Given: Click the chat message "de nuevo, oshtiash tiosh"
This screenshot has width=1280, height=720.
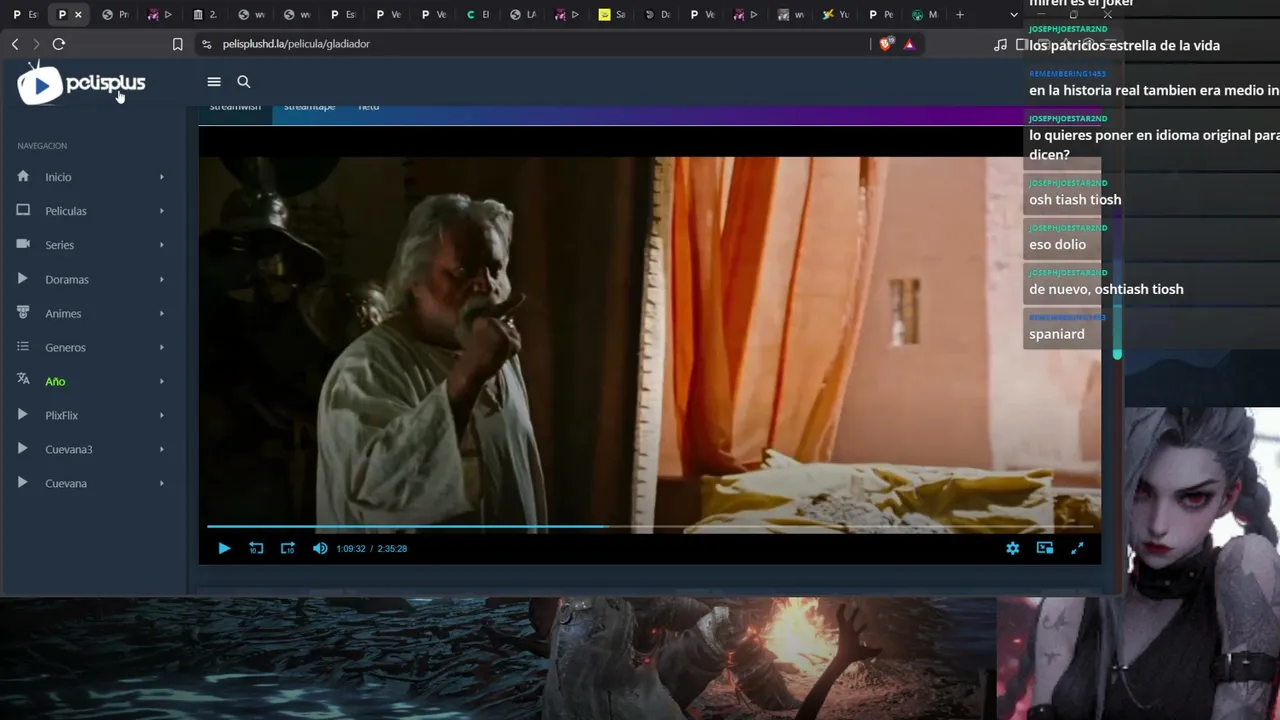Looking at the screenshot, I should [1106, 289].
